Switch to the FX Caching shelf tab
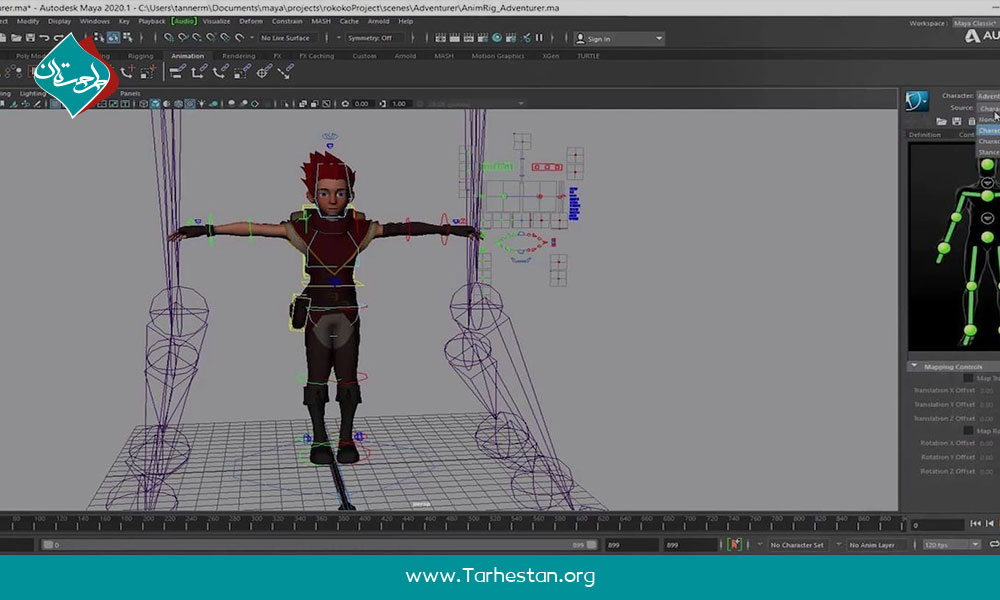 pyautogui.click(x=316, y=56)
